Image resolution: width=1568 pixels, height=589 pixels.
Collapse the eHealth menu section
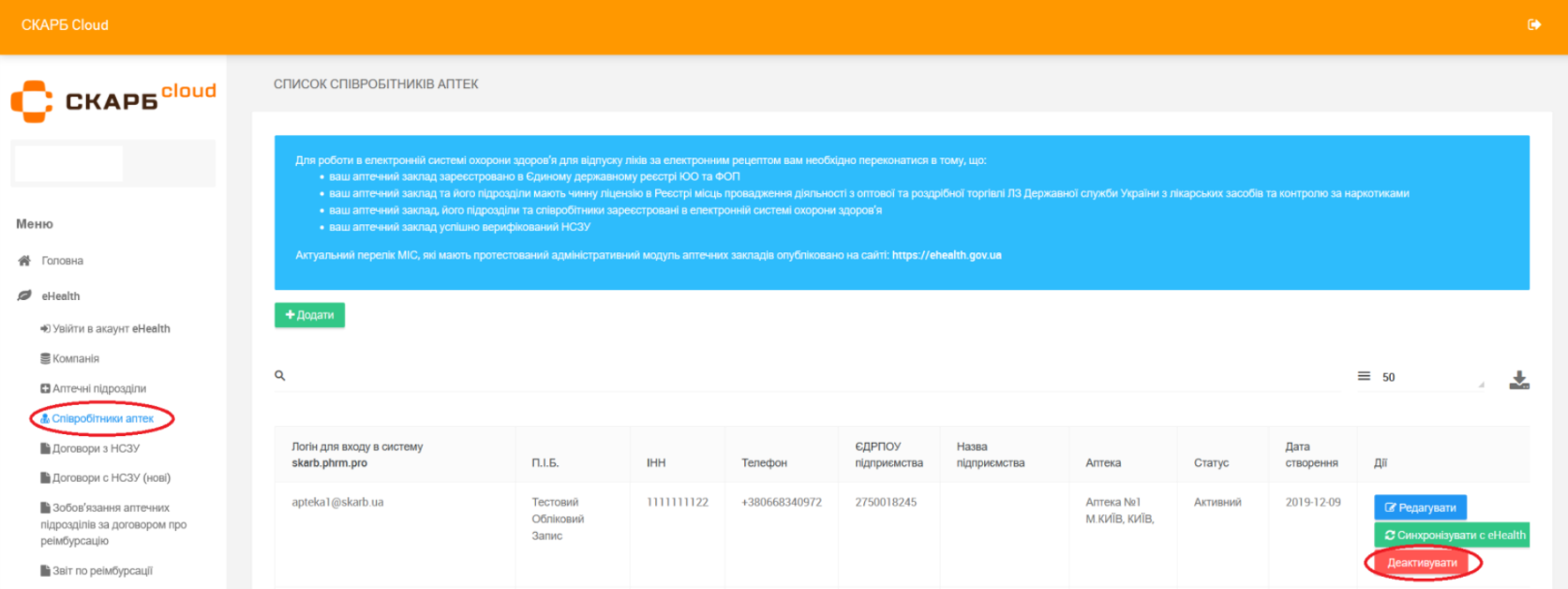60,296
